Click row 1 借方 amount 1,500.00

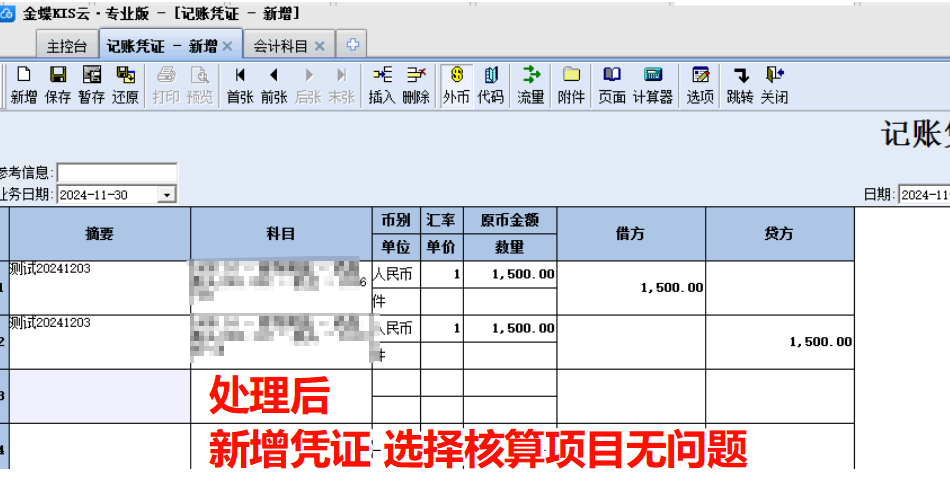pyautogui.click(x=631, y=288)
